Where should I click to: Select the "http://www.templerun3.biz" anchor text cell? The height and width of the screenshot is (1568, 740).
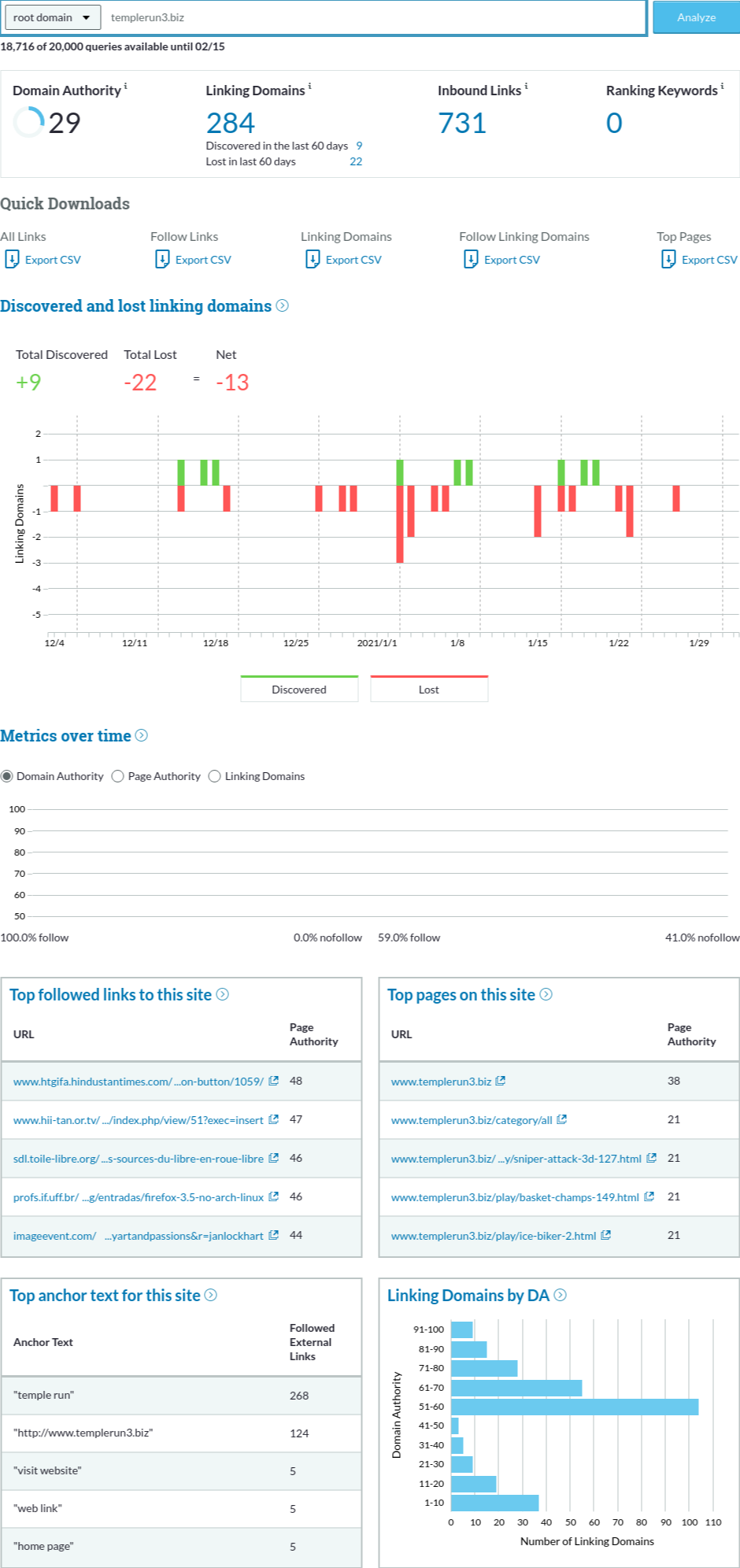tap(83, 1433)
